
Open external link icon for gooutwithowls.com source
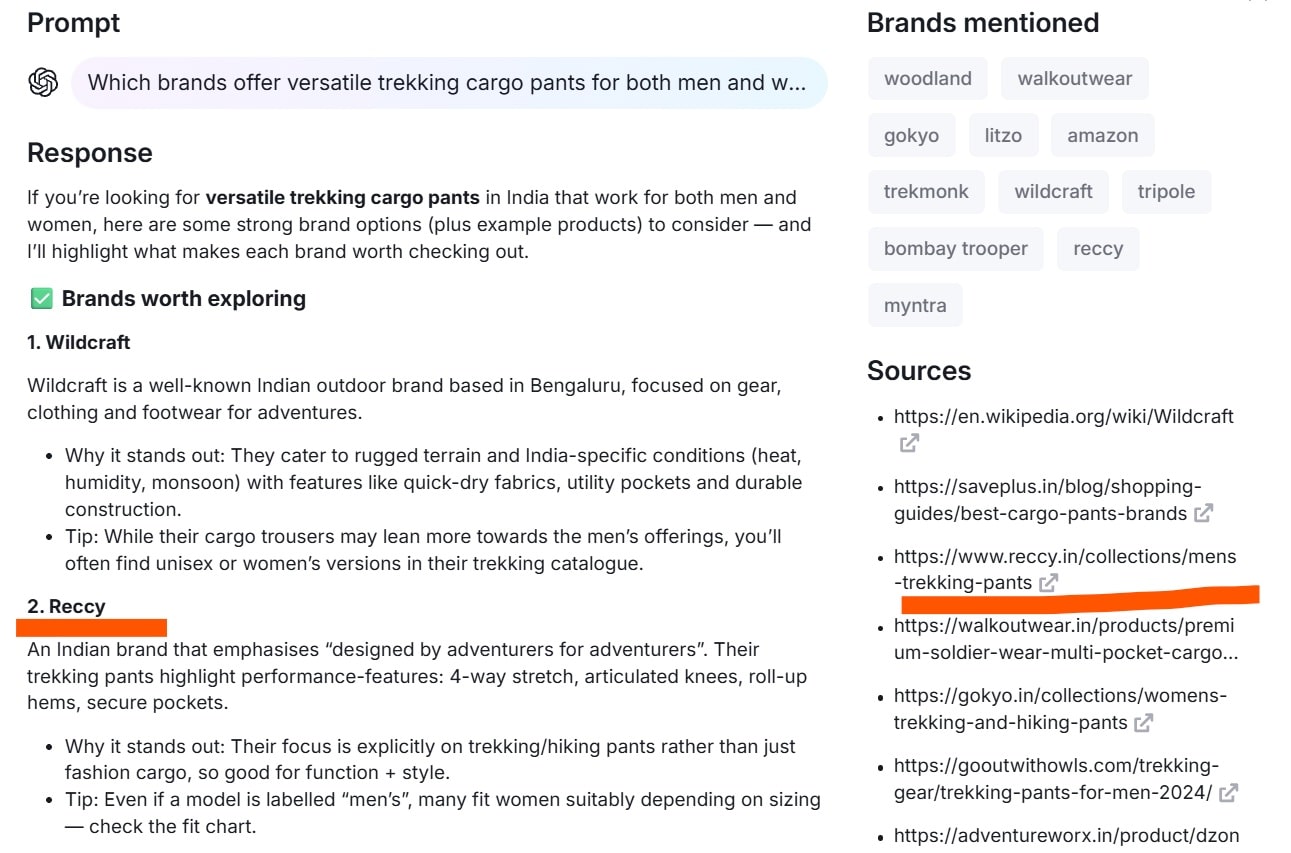(x=1229, y=793)
